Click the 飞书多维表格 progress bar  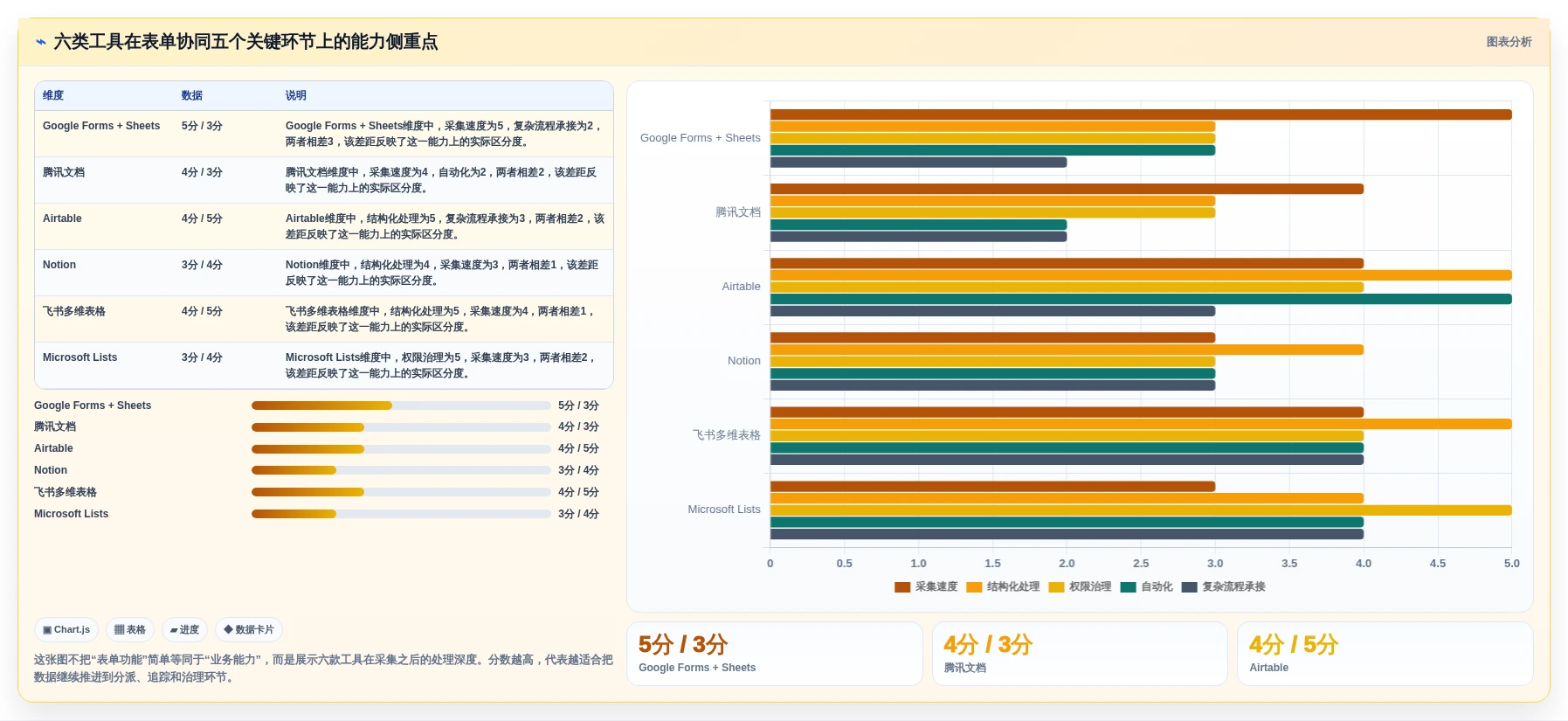401,492
